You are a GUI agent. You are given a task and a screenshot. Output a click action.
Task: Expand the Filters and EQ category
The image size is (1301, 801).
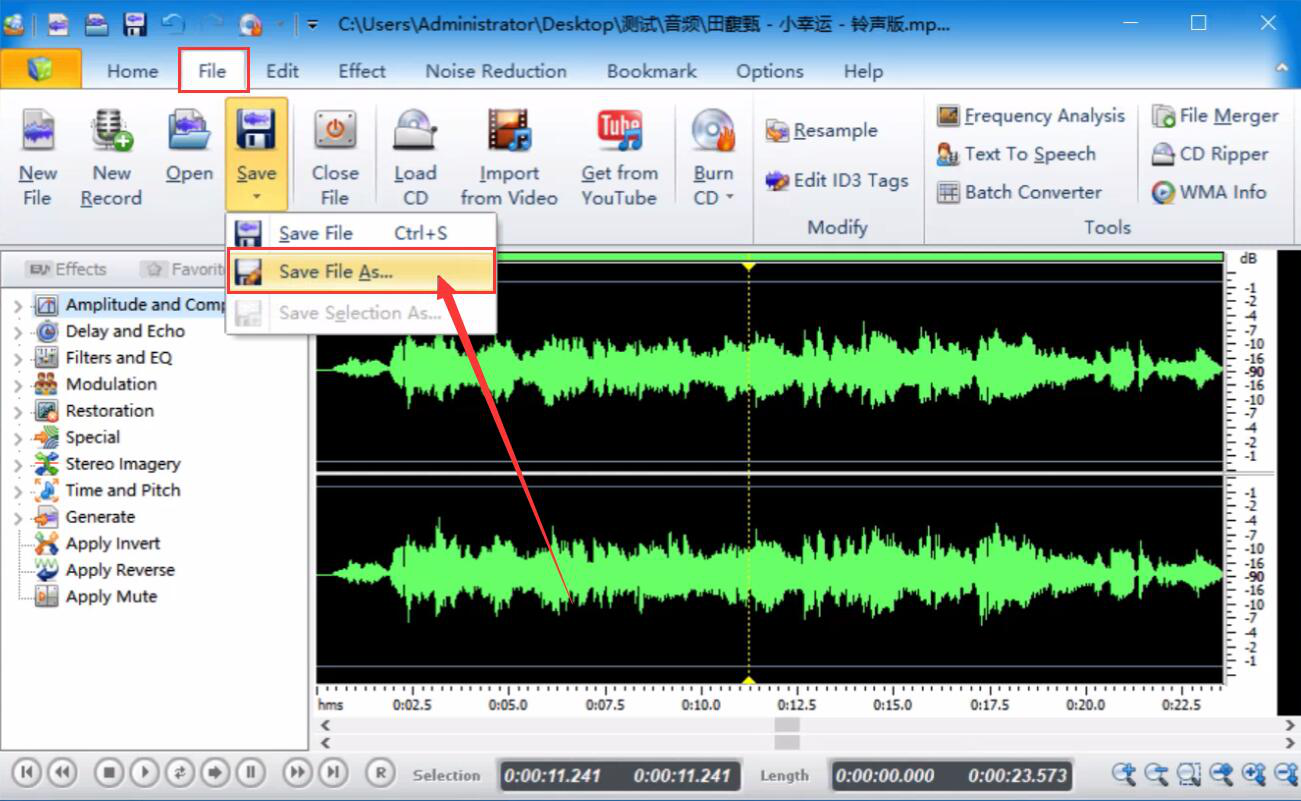click(x=18, y=358)
